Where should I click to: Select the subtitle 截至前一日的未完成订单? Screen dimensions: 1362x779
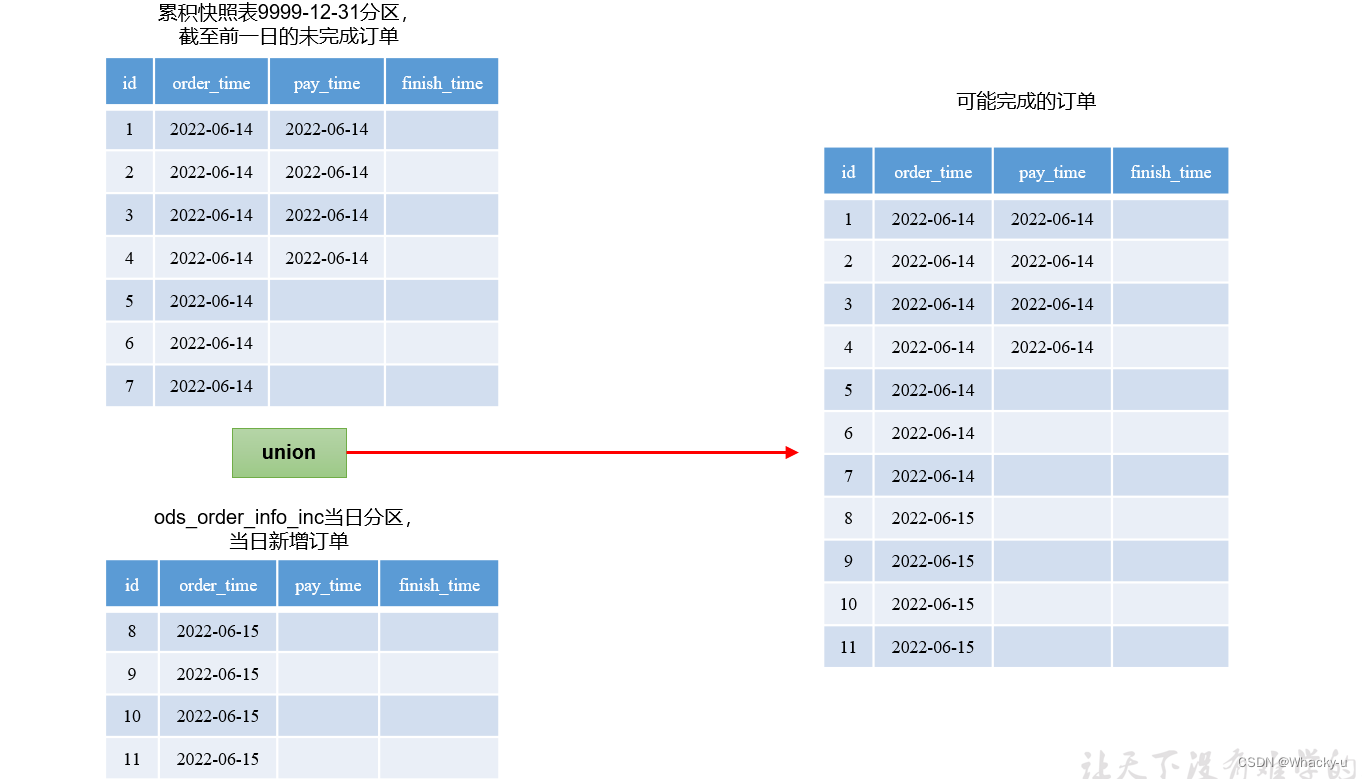tap(289, 37)
